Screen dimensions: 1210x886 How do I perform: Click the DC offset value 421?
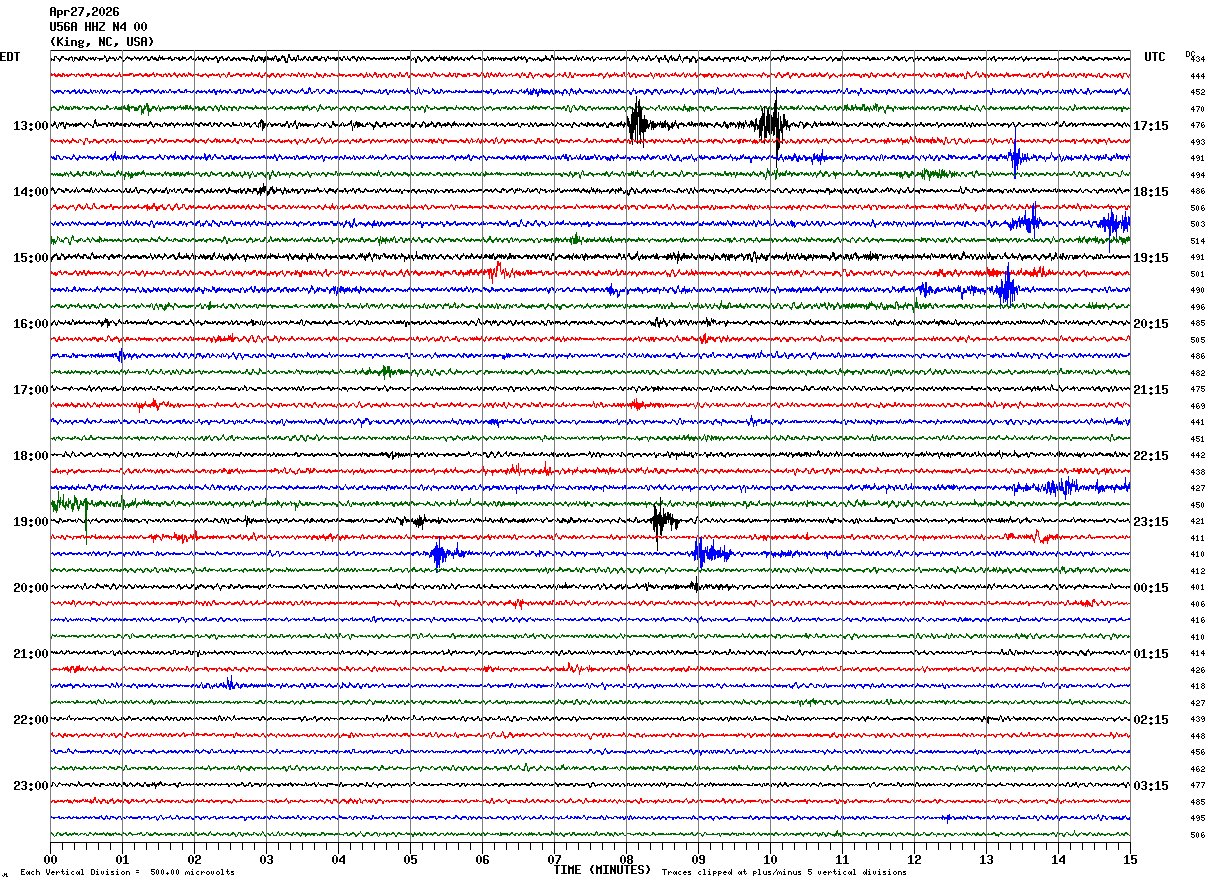[x=1197, y=522]
